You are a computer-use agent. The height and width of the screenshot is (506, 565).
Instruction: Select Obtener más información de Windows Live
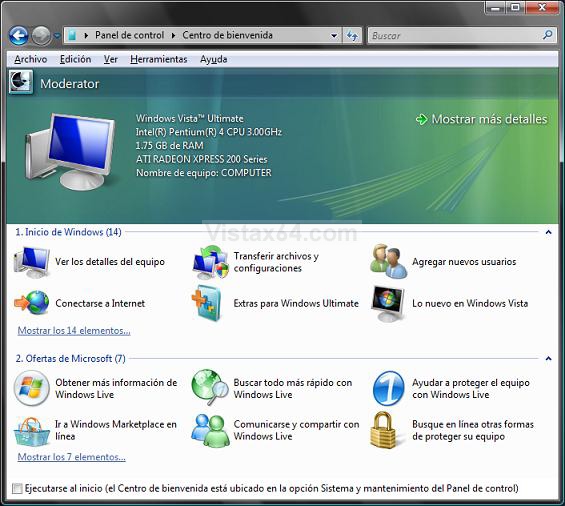pos(116,389)
